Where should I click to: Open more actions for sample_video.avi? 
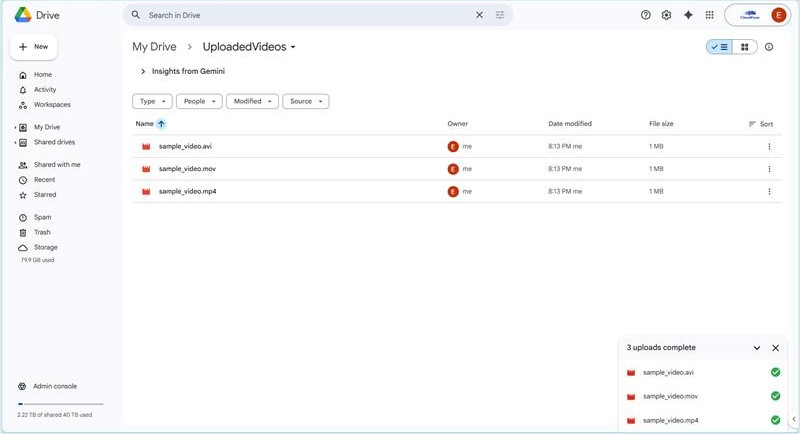coord(769,146)
